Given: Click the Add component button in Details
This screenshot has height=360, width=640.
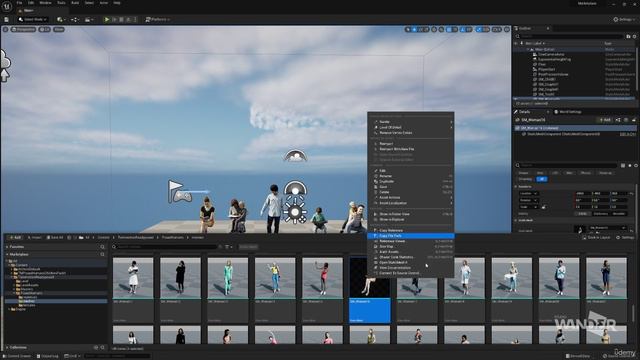Looking at the screenshot, I should point(604,120).
